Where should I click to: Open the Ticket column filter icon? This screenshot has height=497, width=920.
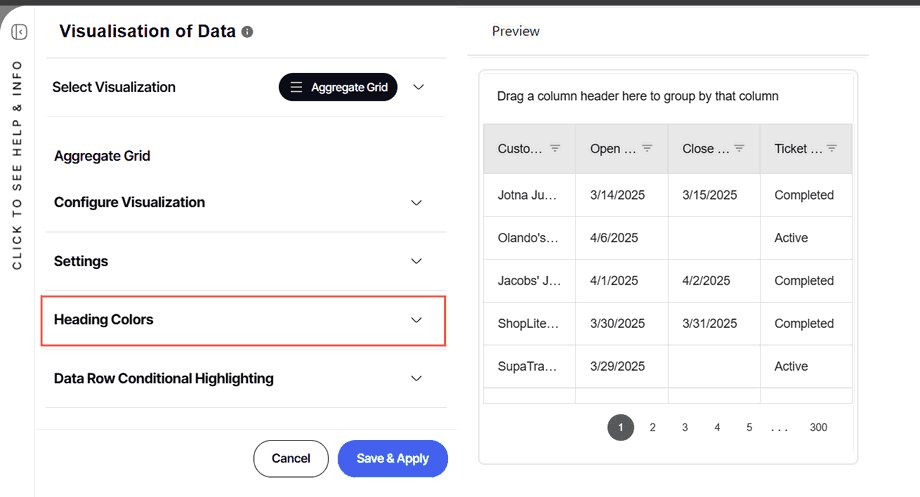(831, 148)
